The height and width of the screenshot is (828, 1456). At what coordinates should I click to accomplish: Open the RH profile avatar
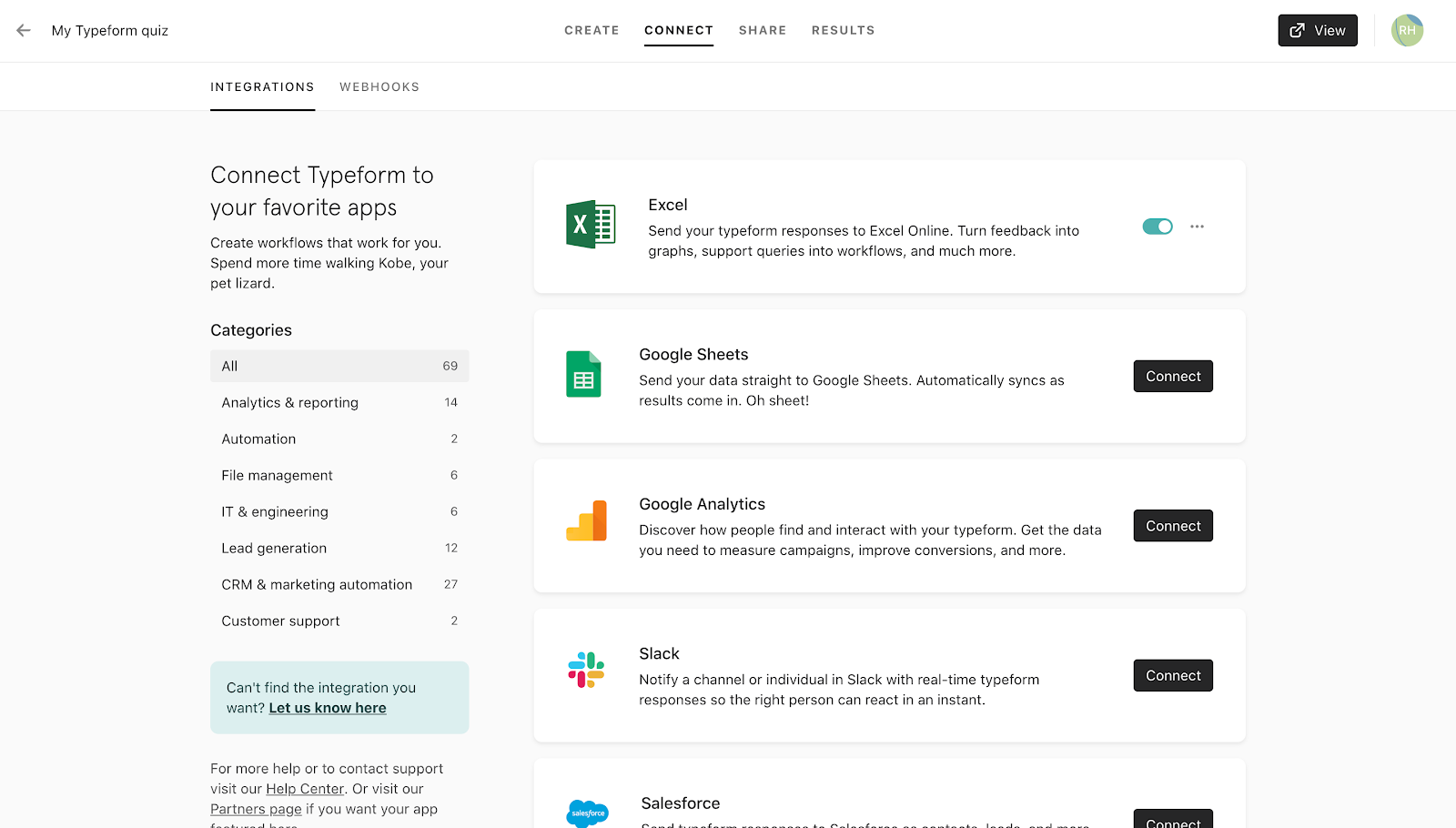1407,30
